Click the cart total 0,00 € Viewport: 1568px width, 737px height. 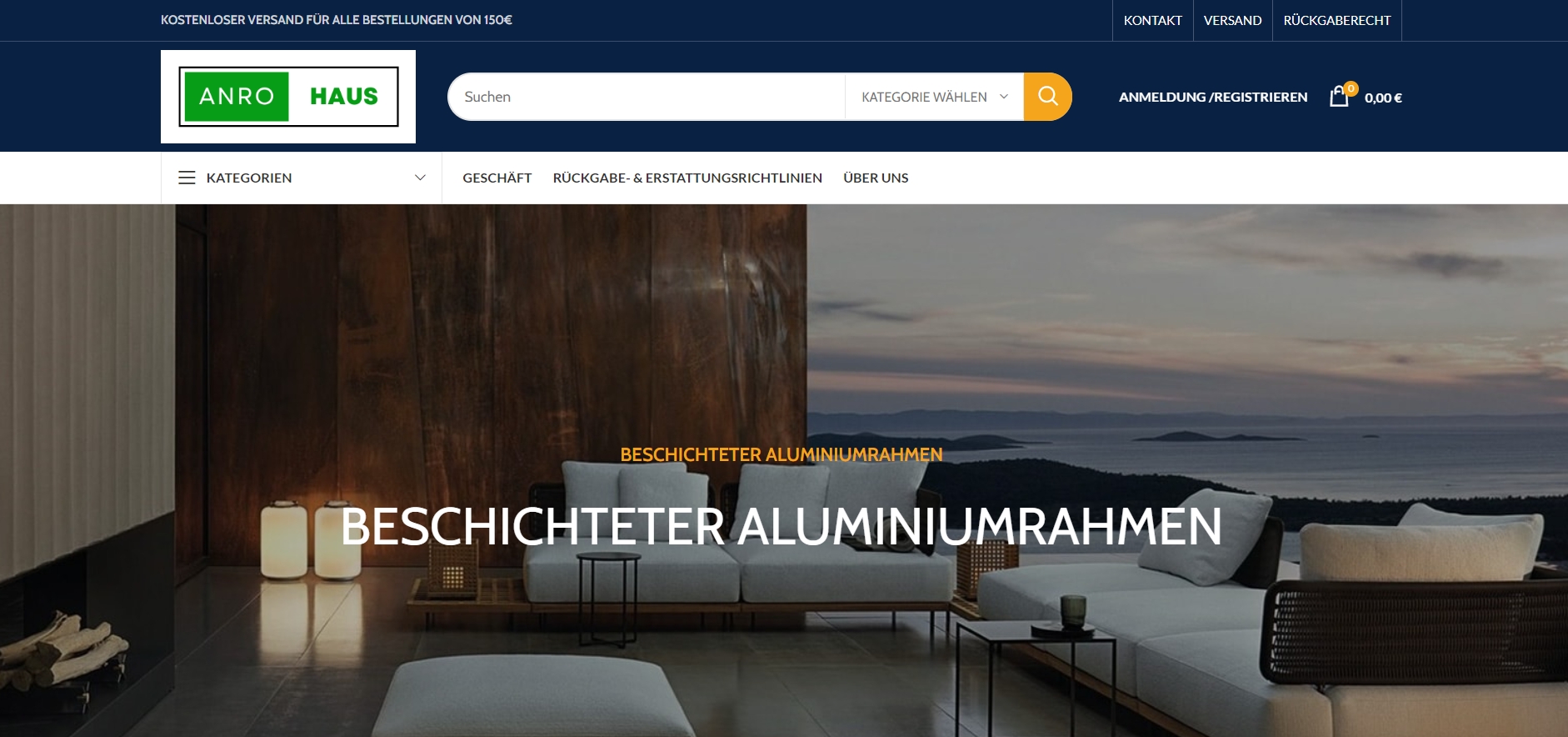click(1383, 98)
